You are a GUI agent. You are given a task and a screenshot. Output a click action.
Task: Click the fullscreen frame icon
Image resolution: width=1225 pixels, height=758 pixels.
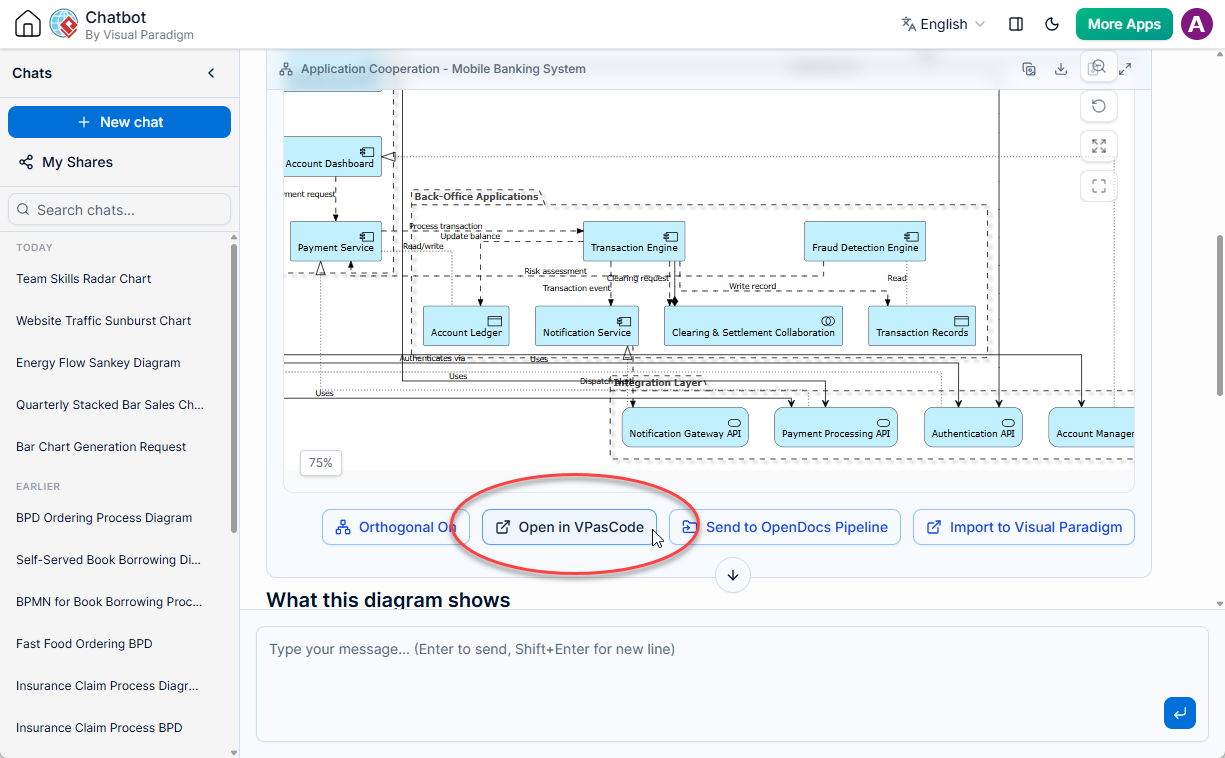(1099, 186)
